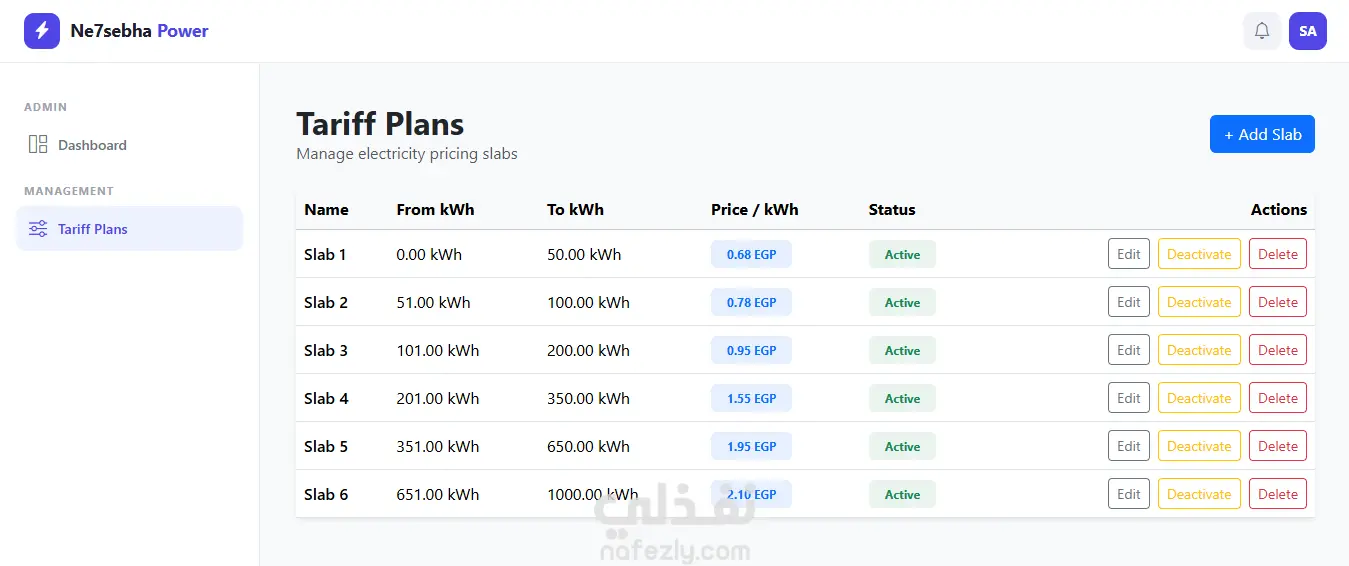Edit Slab 6

click(1129, 494)
